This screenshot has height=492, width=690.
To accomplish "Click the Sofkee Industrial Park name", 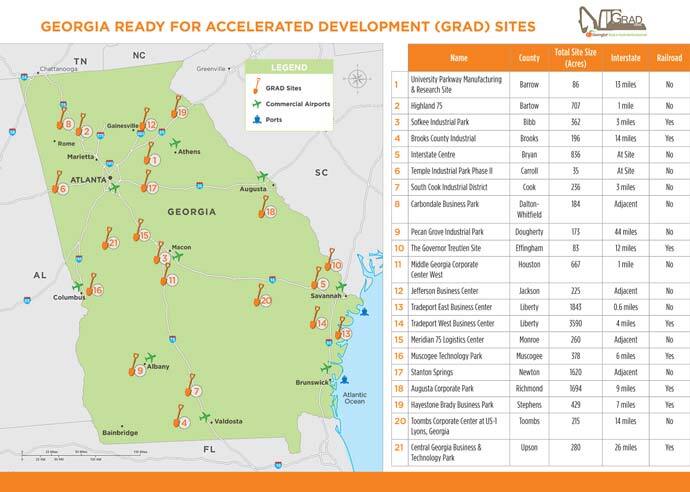I will coord(440,122).
